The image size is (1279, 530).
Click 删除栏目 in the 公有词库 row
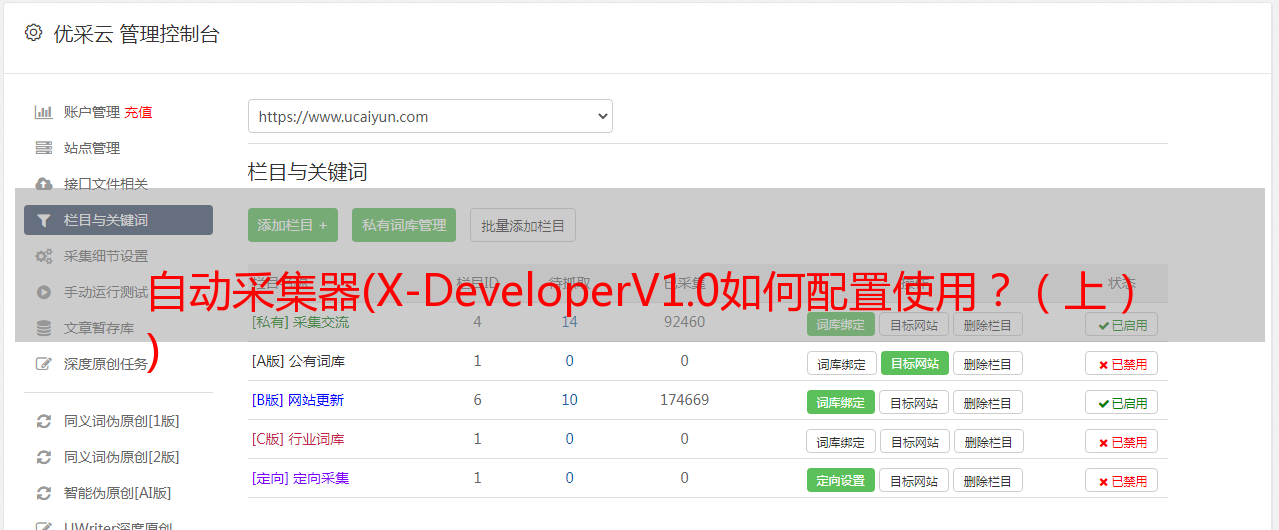point(988,363)
